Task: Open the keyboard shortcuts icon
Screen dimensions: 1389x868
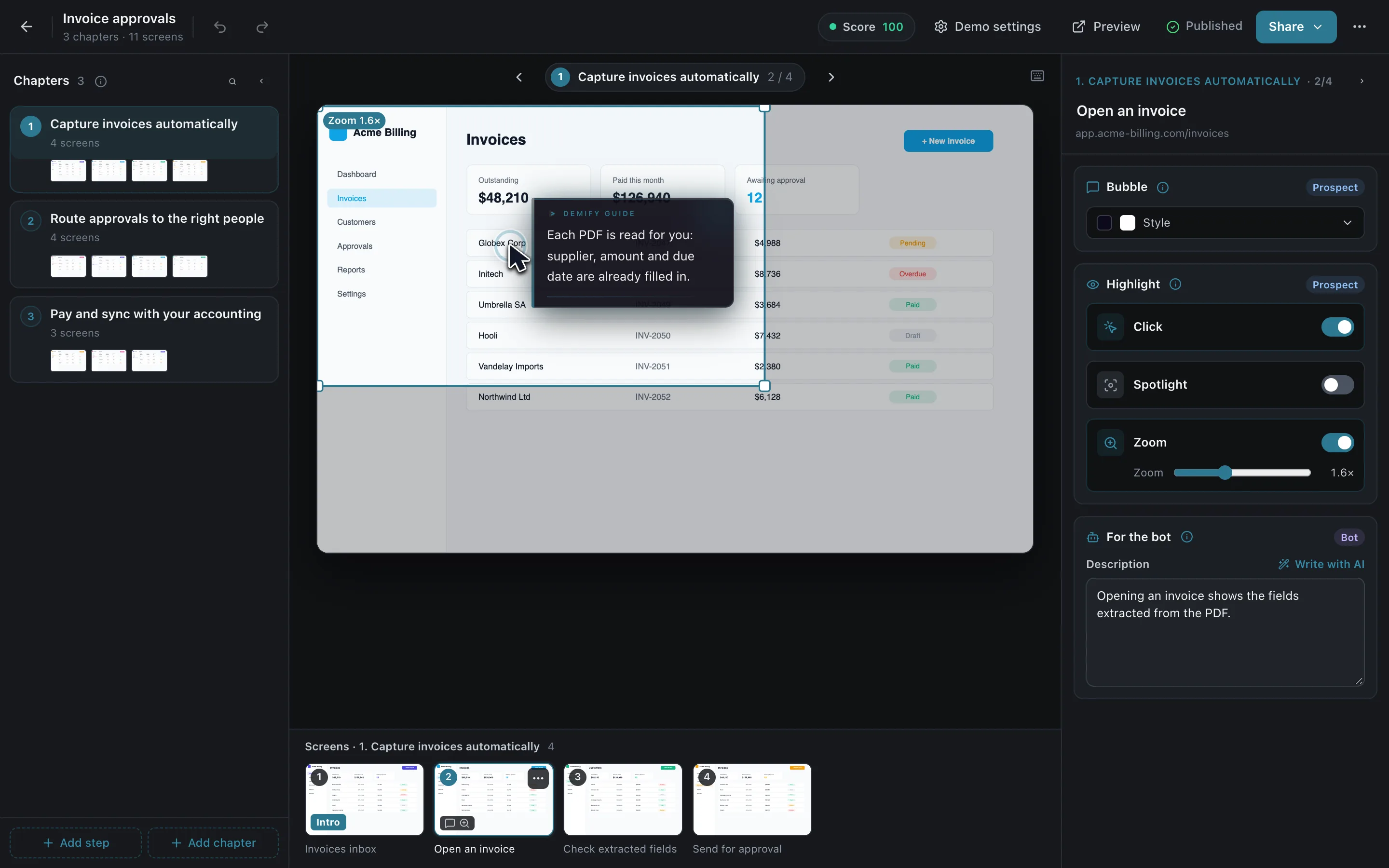Action: coord(1037,76)
